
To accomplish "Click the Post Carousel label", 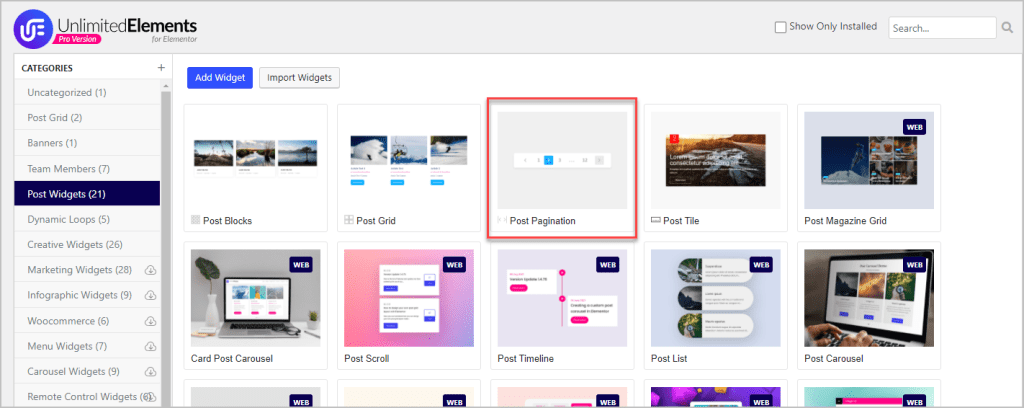I will (834, 358).
